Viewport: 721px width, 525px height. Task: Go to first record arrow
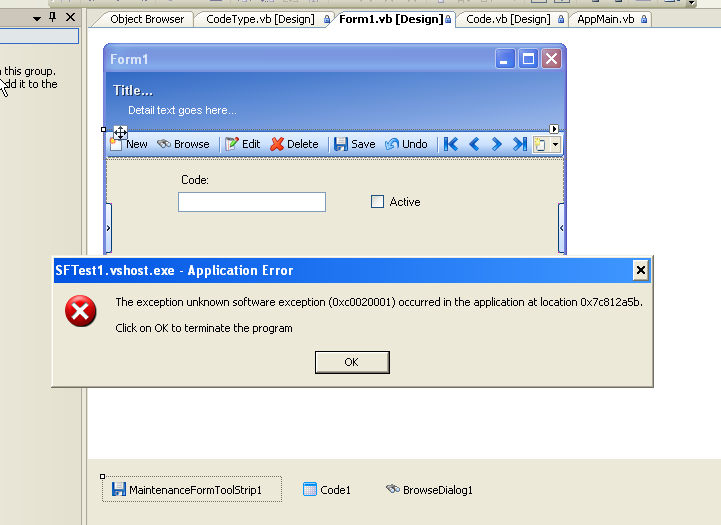point(451,144)
